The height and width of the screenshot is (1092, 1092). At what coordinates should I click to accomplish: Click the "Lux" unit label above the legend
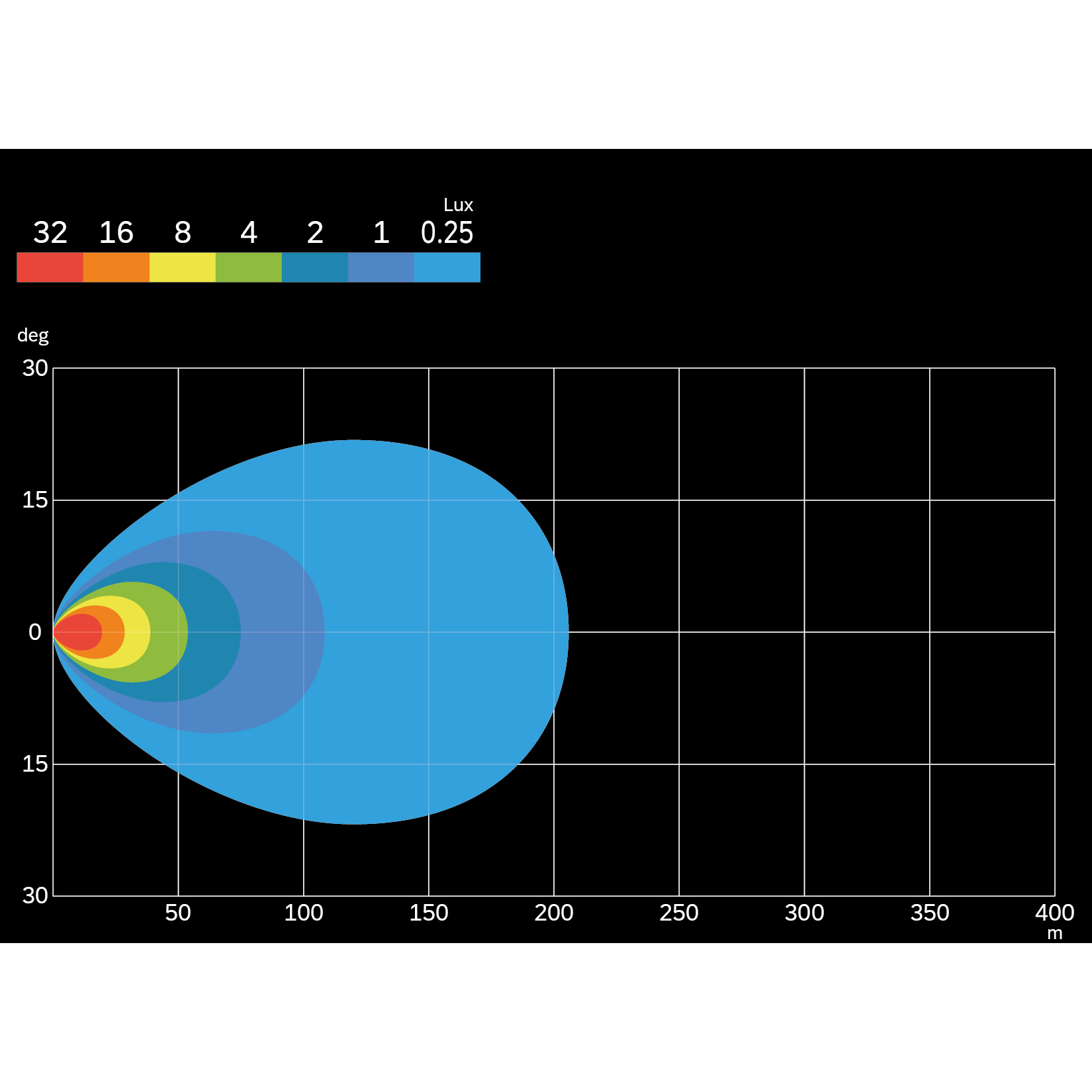tap(458, 205)
